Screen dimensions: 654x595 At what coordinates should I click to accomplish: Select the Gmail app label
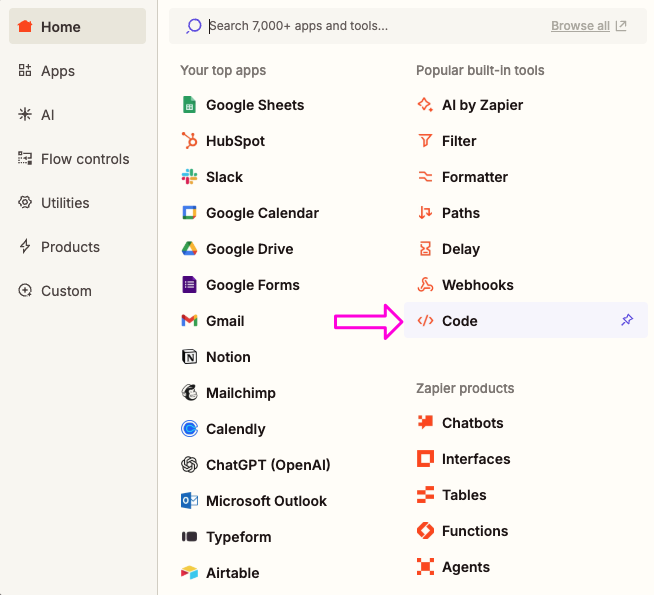225,321
